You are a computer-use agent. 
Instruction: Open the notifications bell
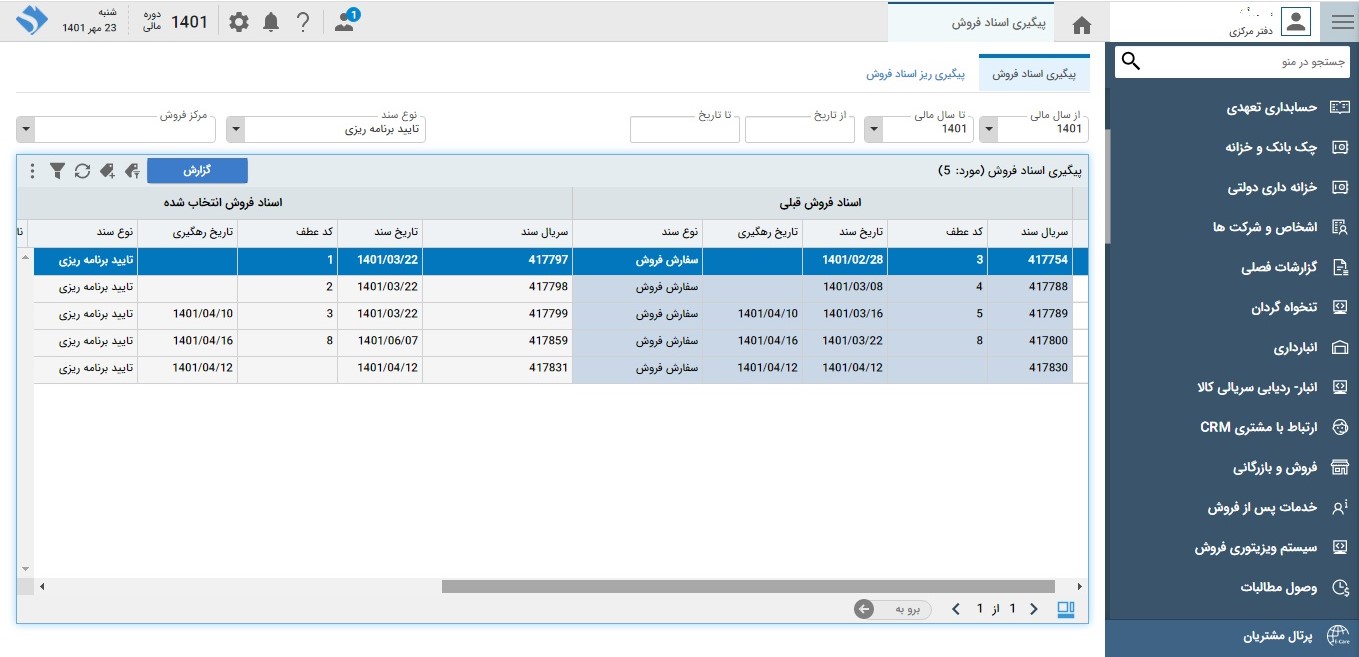point(271,22)
